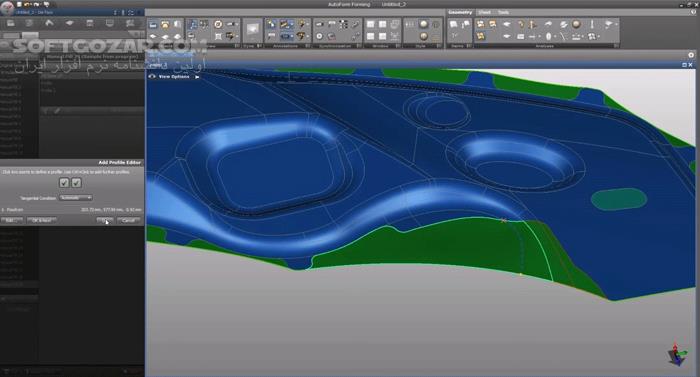Expand the Annotations group options launcher
This screenshot has height=377, width=700.
pos(308,46)
